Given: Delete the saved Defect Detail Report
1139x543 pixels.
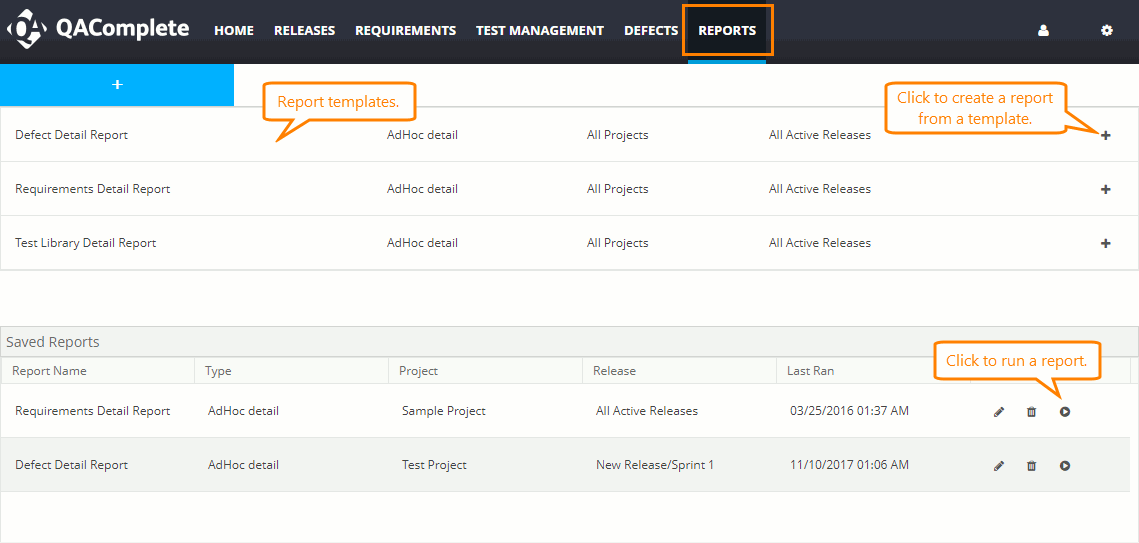Looking at the screenshot, I should point(1031,466).
